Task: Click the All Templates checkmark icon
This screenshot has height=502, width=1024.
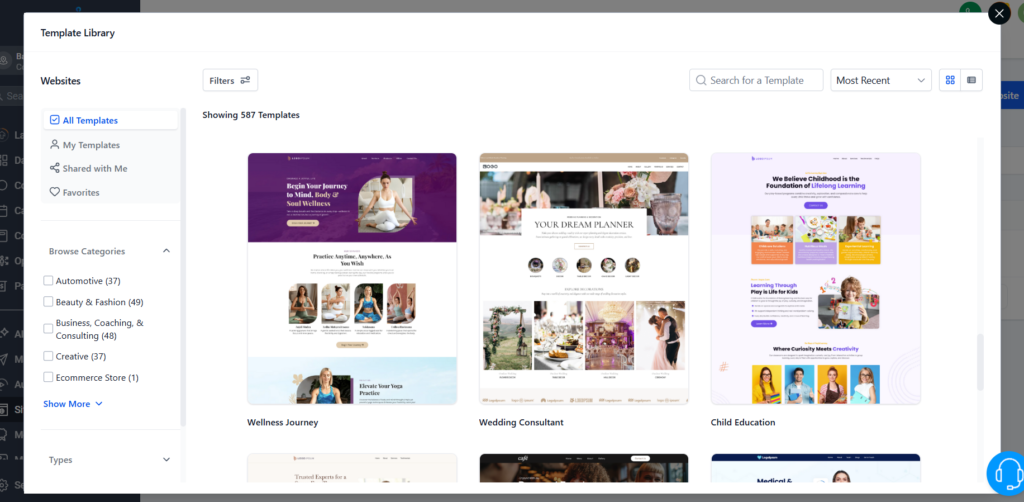Action: [x=55, y=120]
